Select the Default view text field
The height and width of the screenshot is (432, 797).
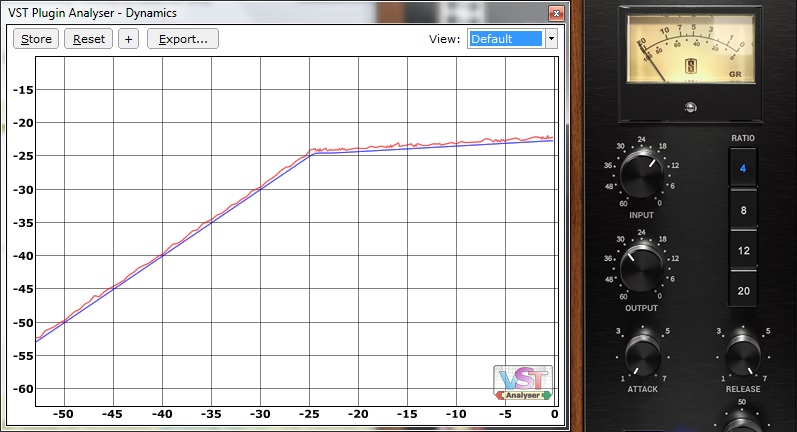point(506,39)
